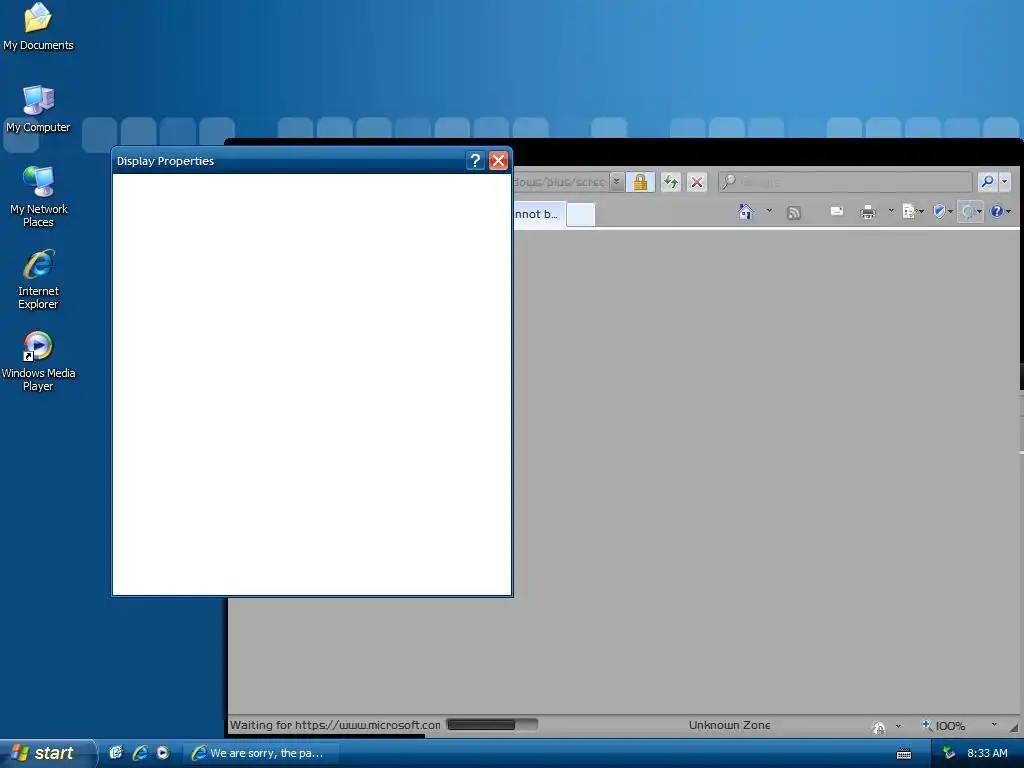Expand dropdown next to status bar security icon

pyautogui.click(x=898, y=726)
